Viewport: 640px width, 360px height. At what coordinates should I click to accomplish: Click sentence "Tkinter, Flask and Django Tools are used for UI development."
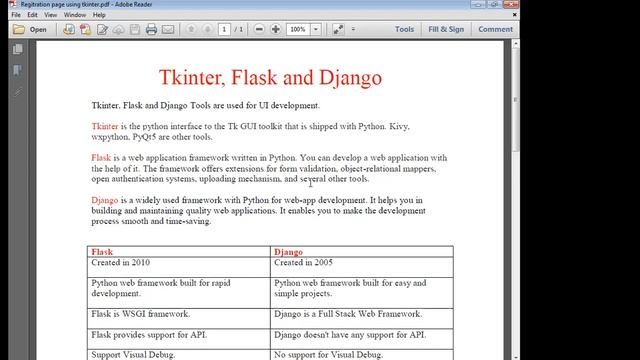tap(205, 105)
